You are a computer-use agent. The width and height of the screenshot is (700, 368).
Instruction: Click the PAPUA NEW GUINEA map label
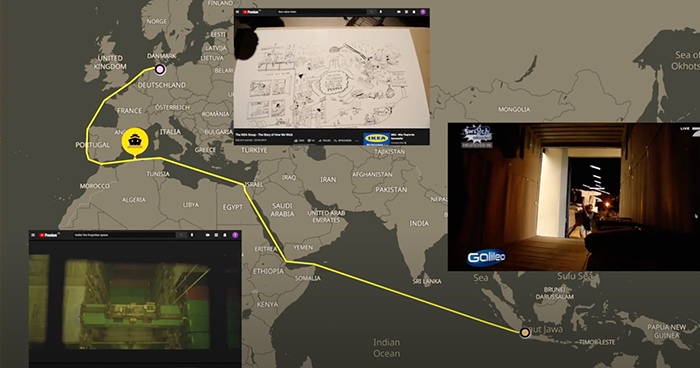(x=666, y=331)
